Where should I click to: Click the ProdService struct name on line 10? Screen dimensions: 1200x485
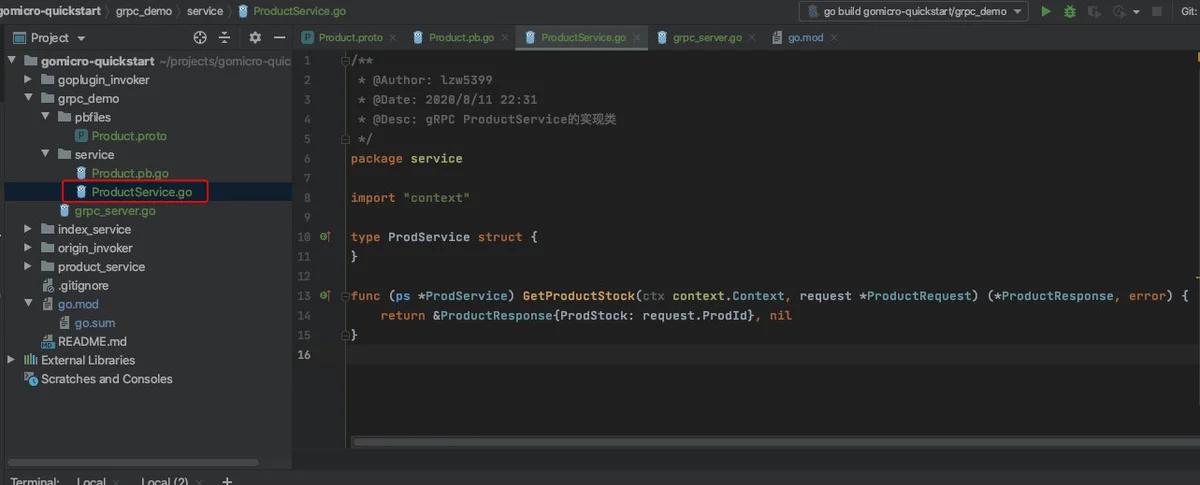point(428,237)
